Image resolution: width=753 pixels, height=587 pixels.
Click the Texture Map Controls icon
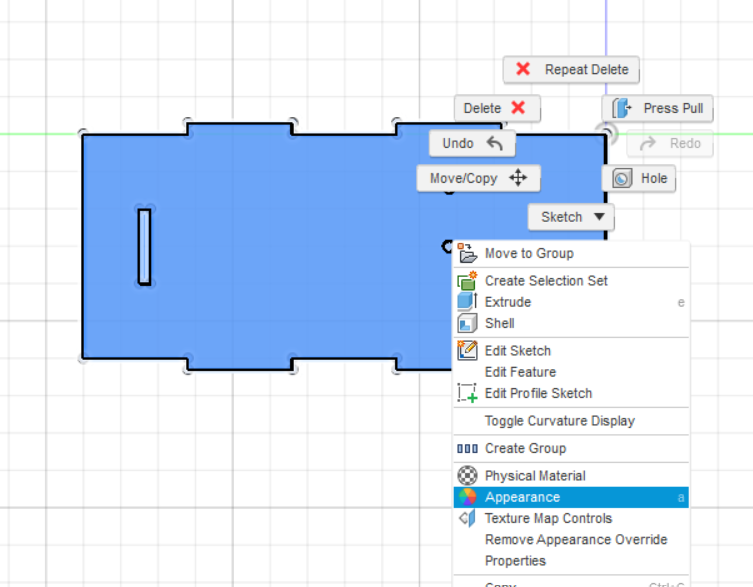(x=467, y=518)
